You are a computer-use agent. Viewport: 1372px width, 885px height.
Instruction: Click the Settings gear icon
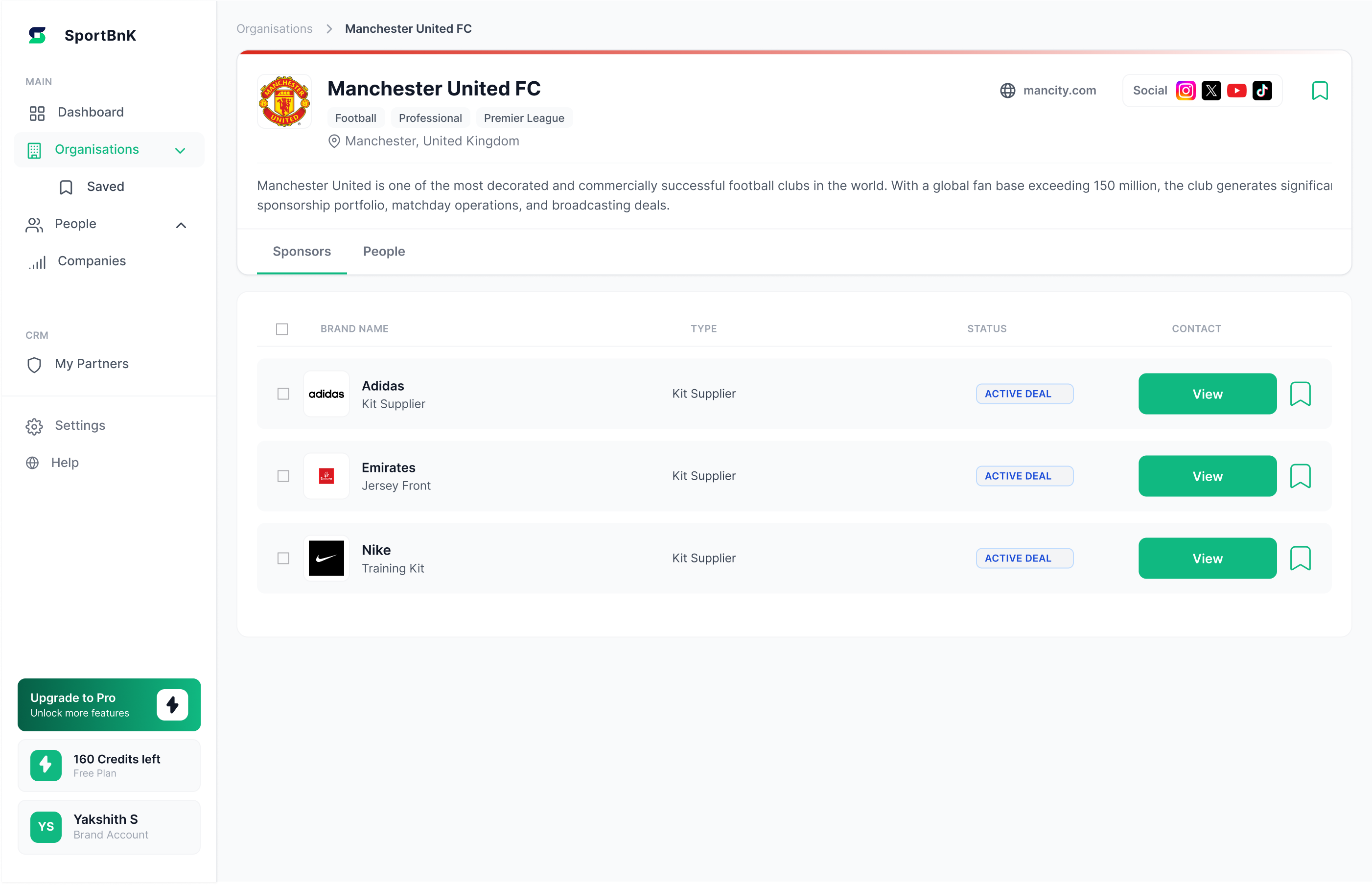(x=34, y=426)
